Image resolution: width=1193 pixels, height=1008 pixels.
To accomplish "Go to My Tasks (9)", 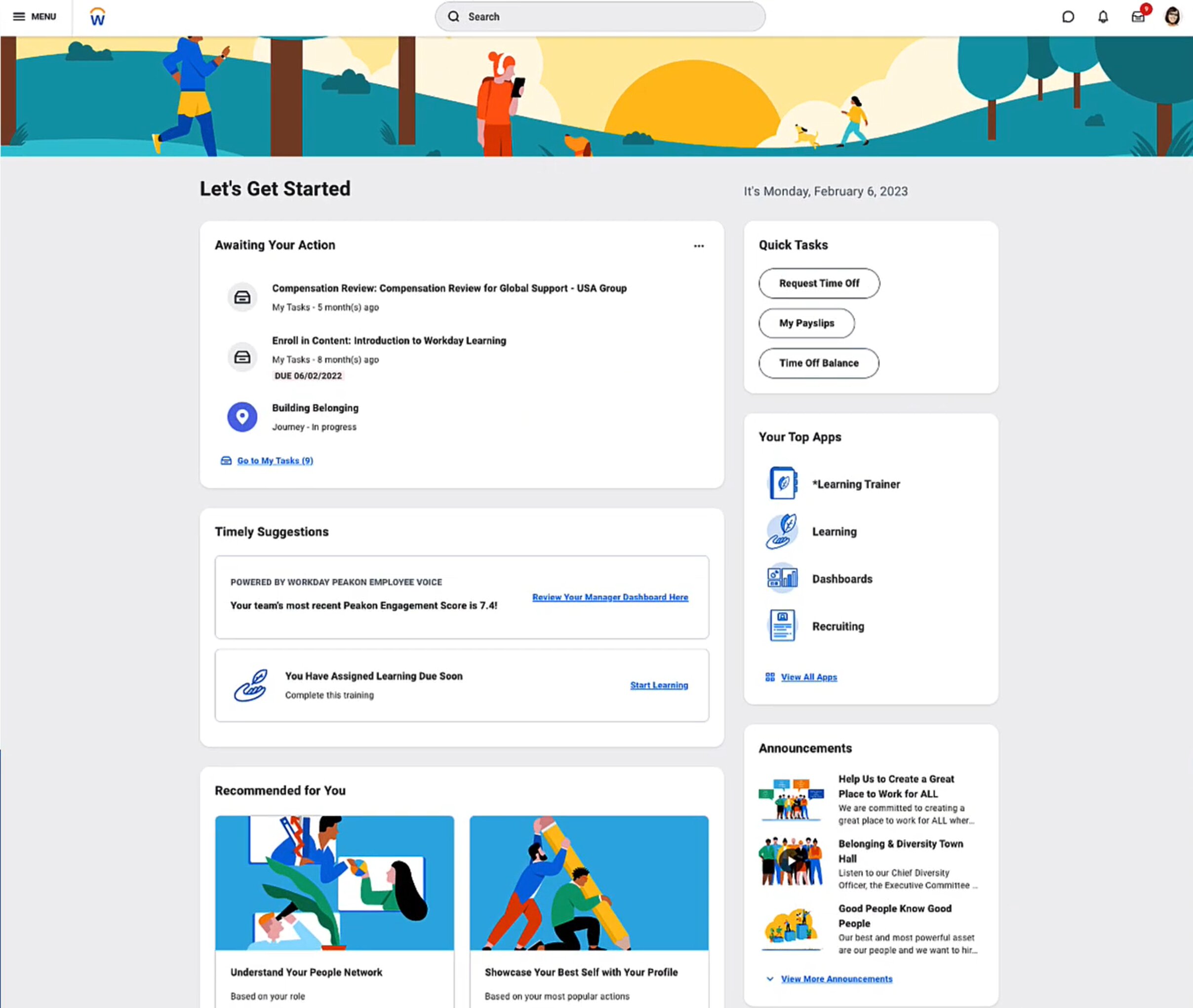I will 275,461.
